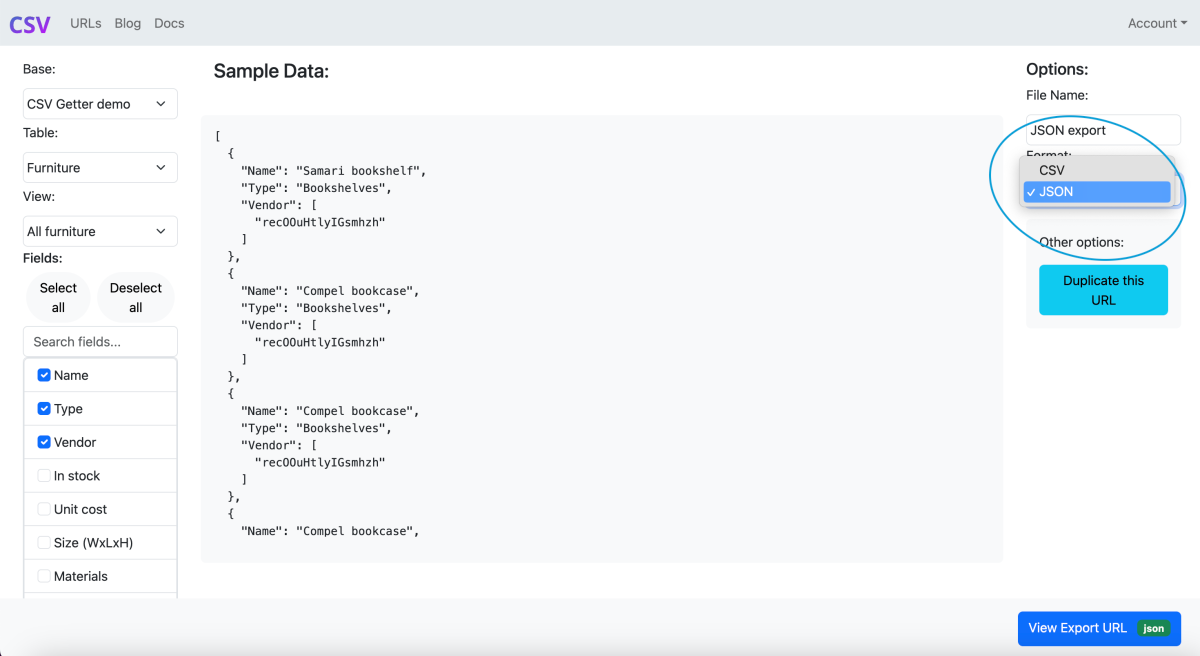Open the View dropdown showing All furniture

pyautogui.click(x=100, y=231)
